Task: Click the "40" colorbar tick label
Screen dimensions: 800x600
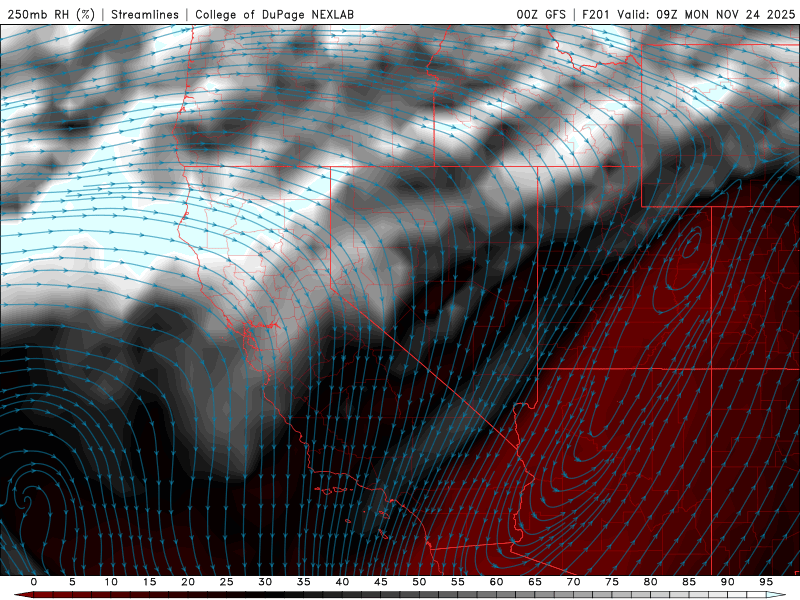Action: pyautogui.click(x=342, y=582)
